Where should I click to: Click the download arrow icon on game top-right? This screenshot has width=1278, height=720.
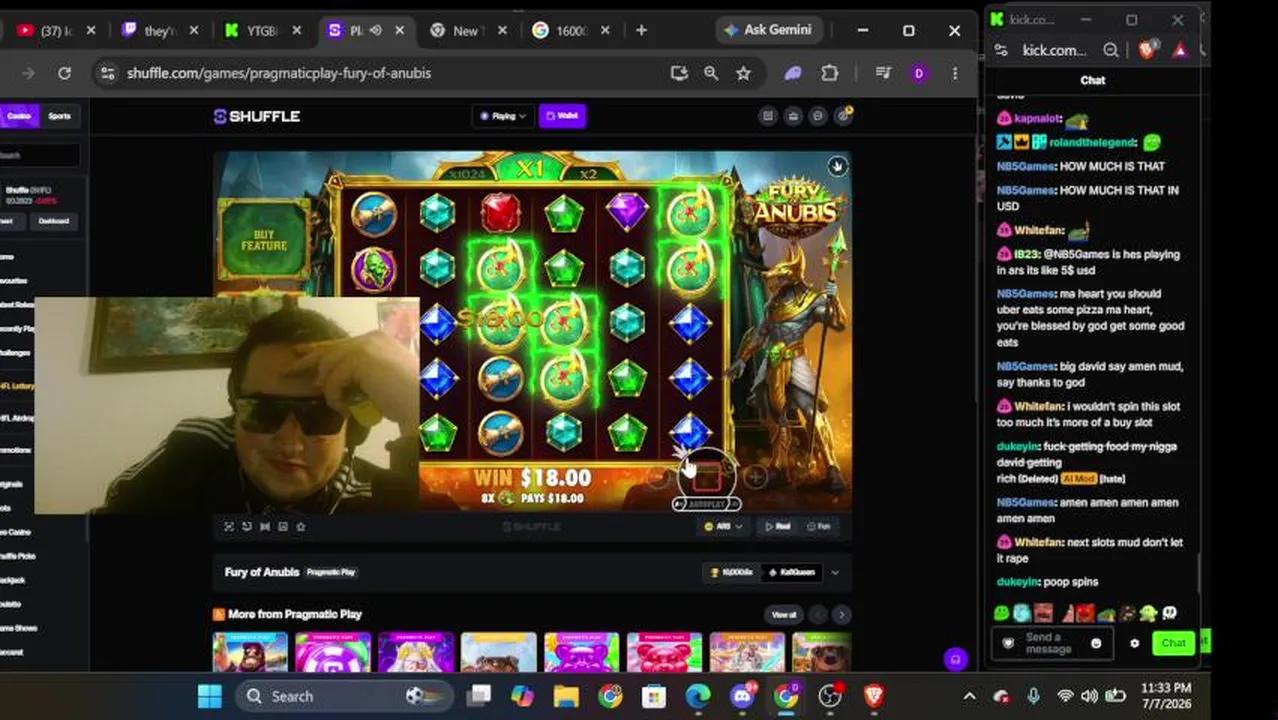[837, 167]
